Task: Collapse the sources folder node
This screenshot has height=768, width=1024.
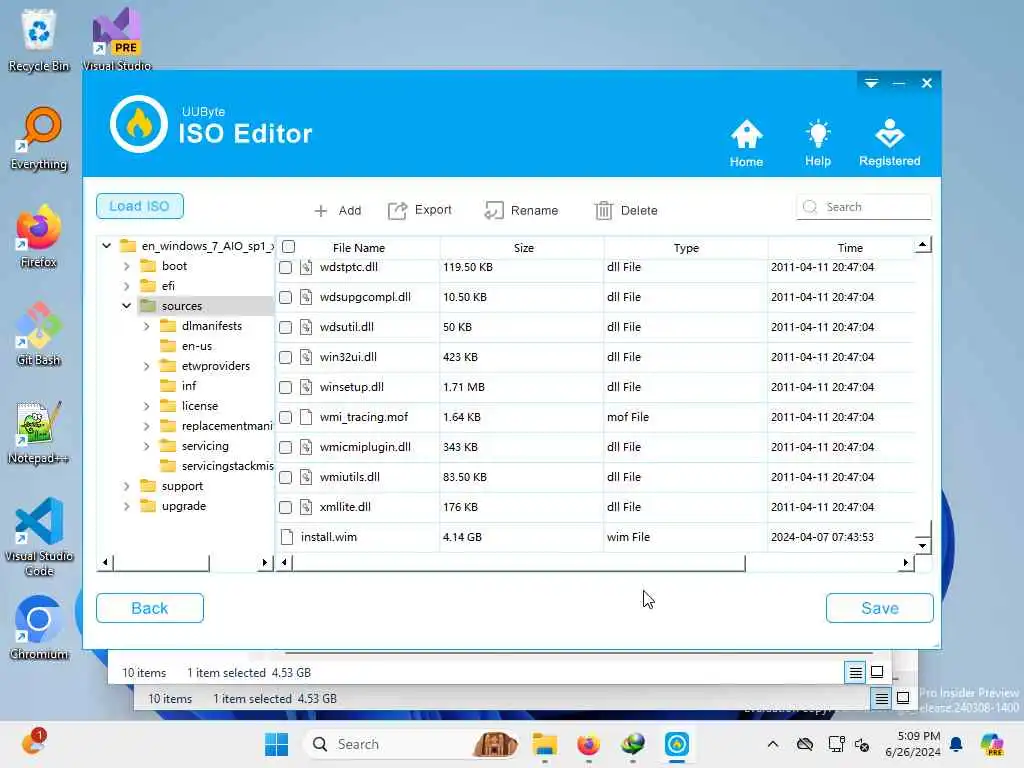Action: tap(127, 306)
